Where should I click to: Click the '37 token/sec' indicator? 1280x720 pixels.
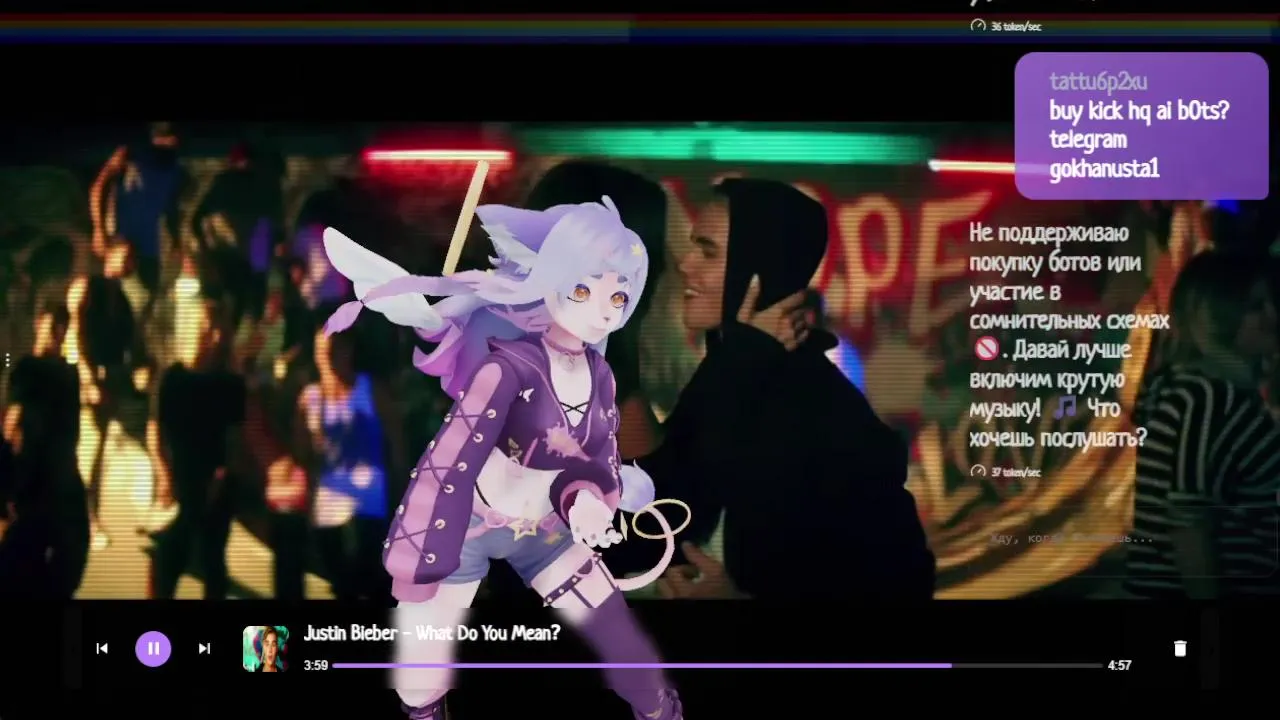1006,471
